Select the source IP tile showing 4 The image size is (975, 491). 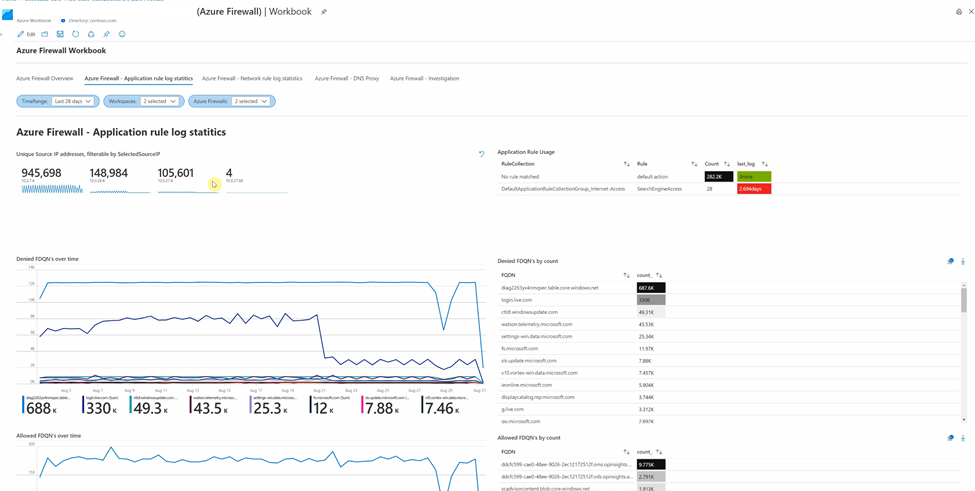pyautogui.click(x=256, y=180)
